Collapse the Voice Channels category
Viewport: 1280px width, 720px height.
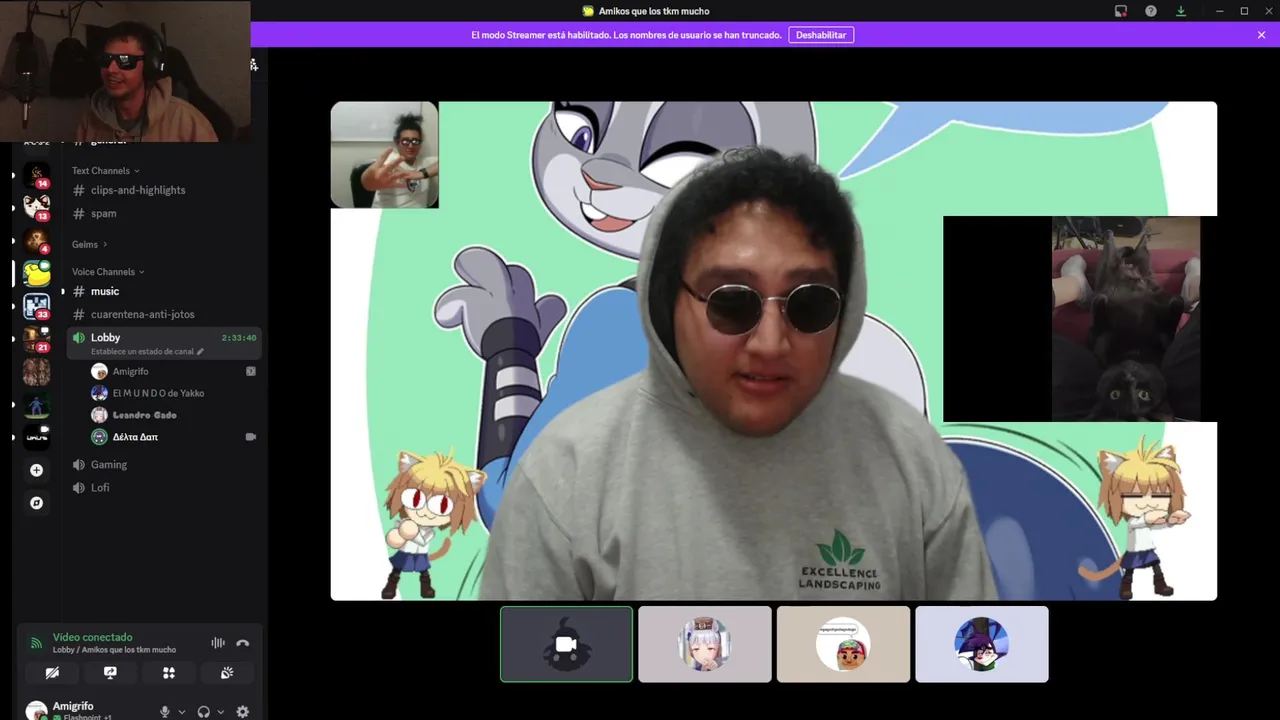click(108, 272)
